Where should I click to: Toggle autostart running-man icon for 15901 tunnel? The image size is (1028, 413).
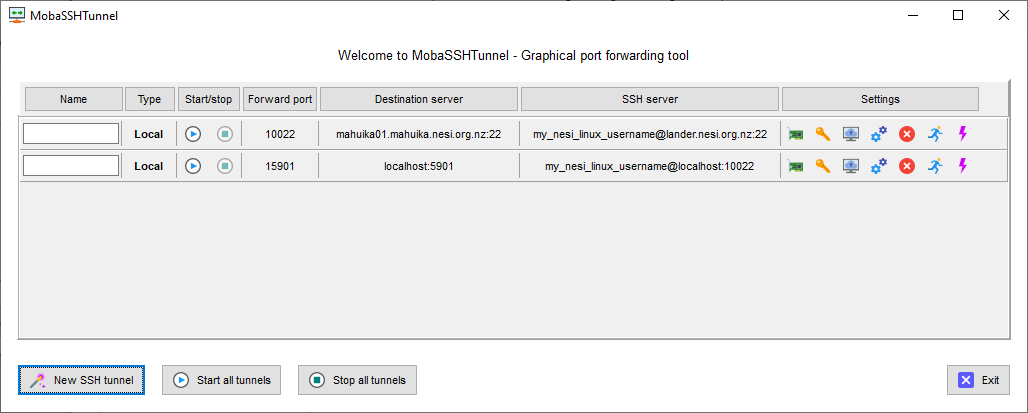pyautogui.click(x=935, y=166)
